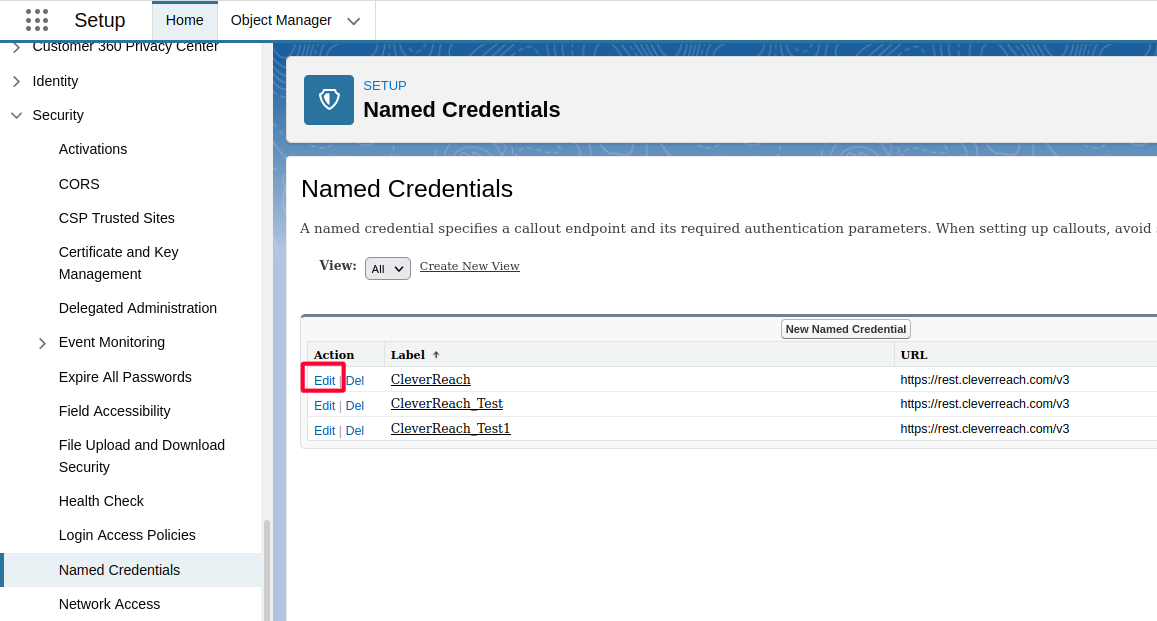Viewport: 1157px width, 621px height.
Task: Click the Create New View link
Action: pyautogui.click(x=469, y=266)
